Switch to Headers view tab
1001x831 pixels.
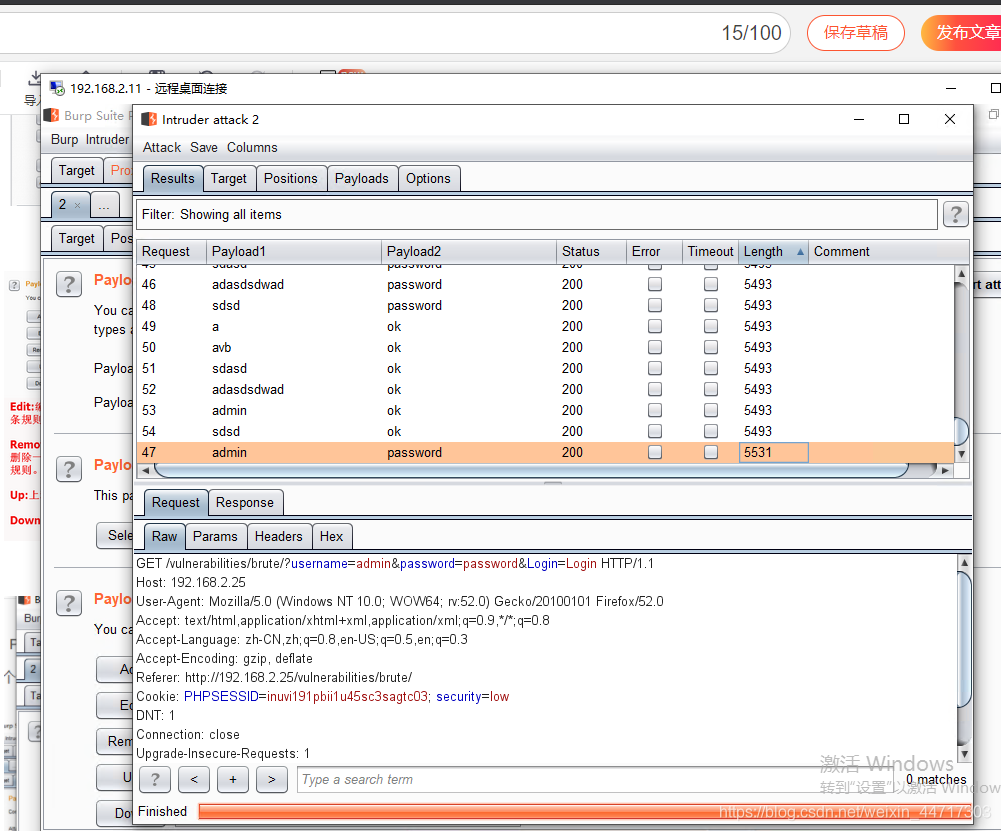(x=278, y=537)
